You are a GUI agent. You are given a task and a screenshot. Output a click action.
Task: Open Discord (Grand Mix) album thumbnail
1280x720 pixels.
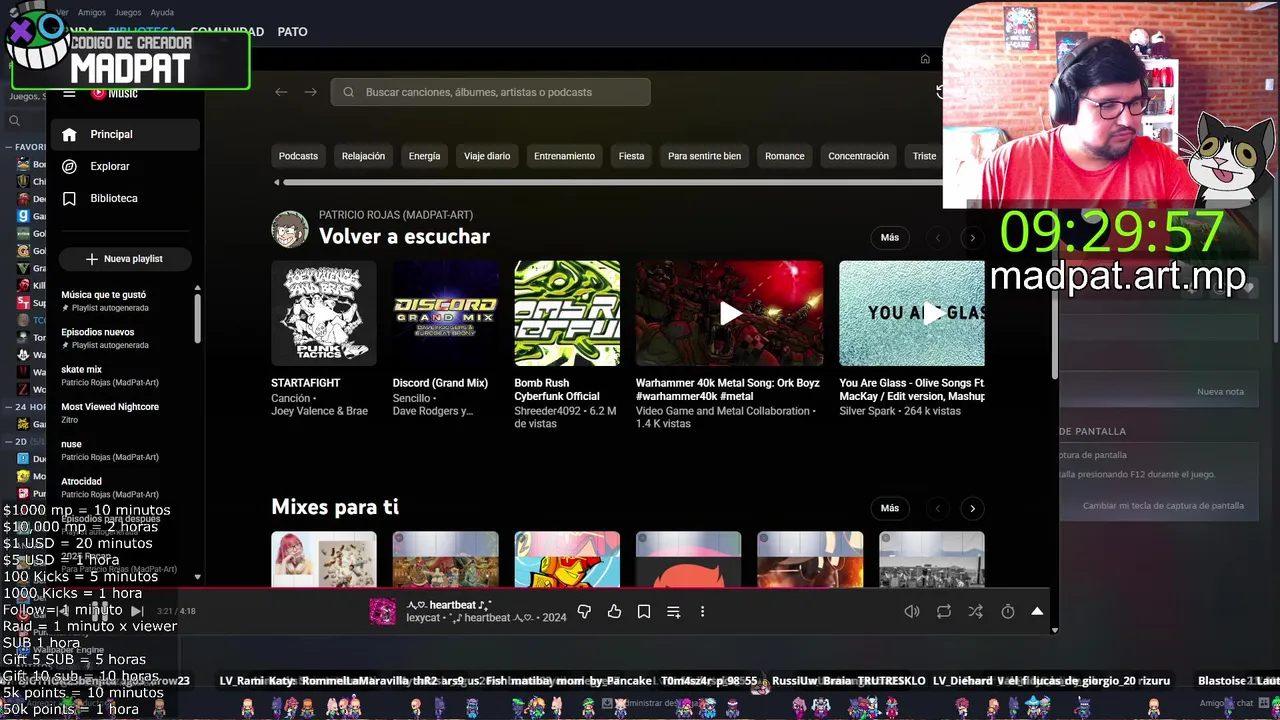point(445,313)
